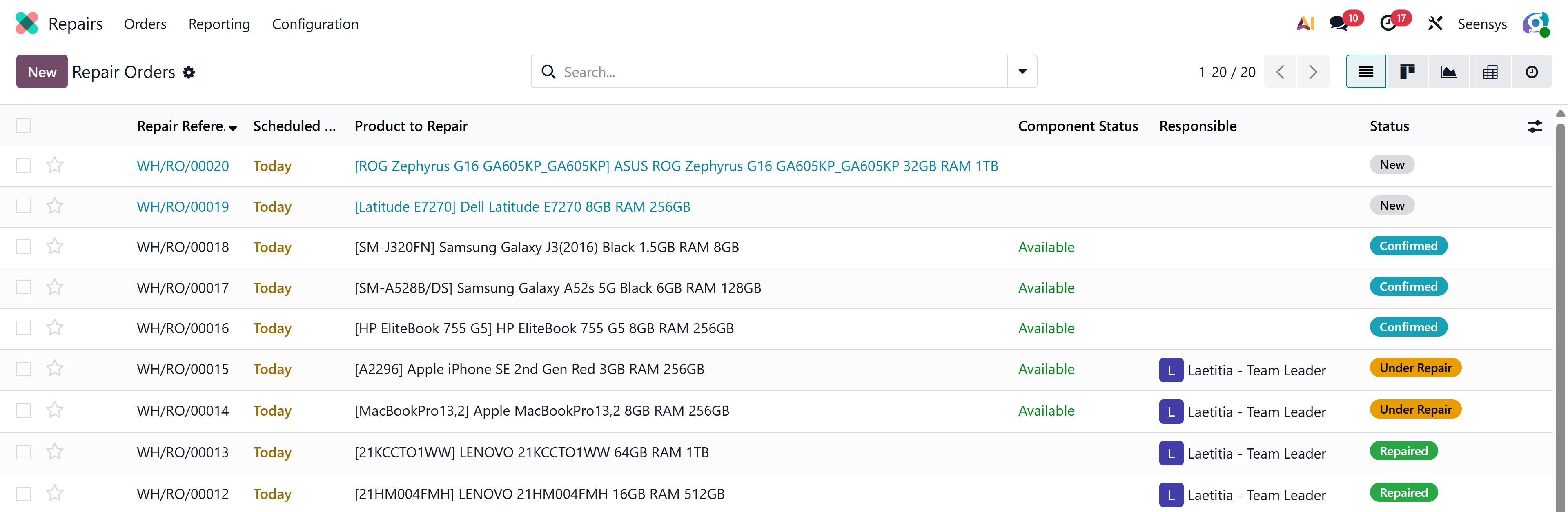Image resolution: width=1568 pixels, height=512 pixels.
Task: Open the Pivot table view
Action: [x=1490, y=72]
